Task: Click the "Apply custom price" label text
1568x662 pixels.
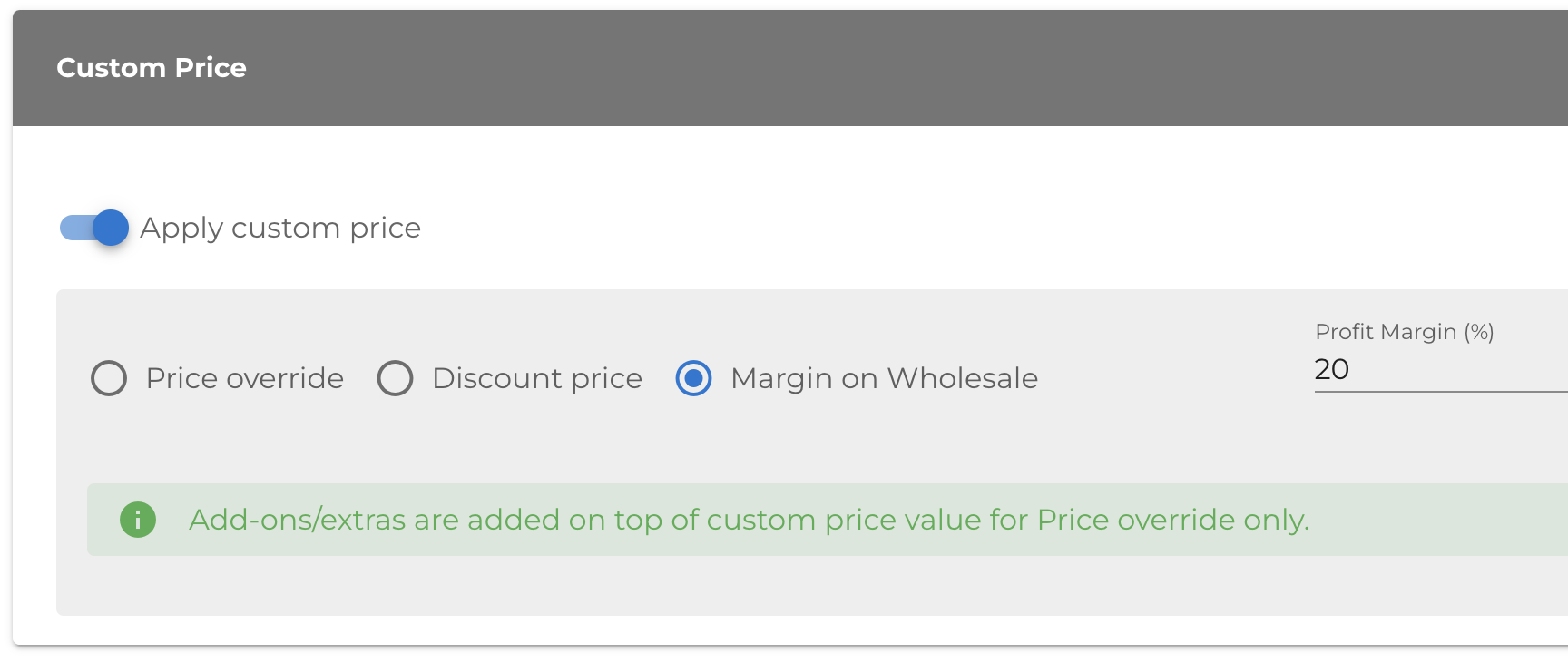Action: [280, 228]
